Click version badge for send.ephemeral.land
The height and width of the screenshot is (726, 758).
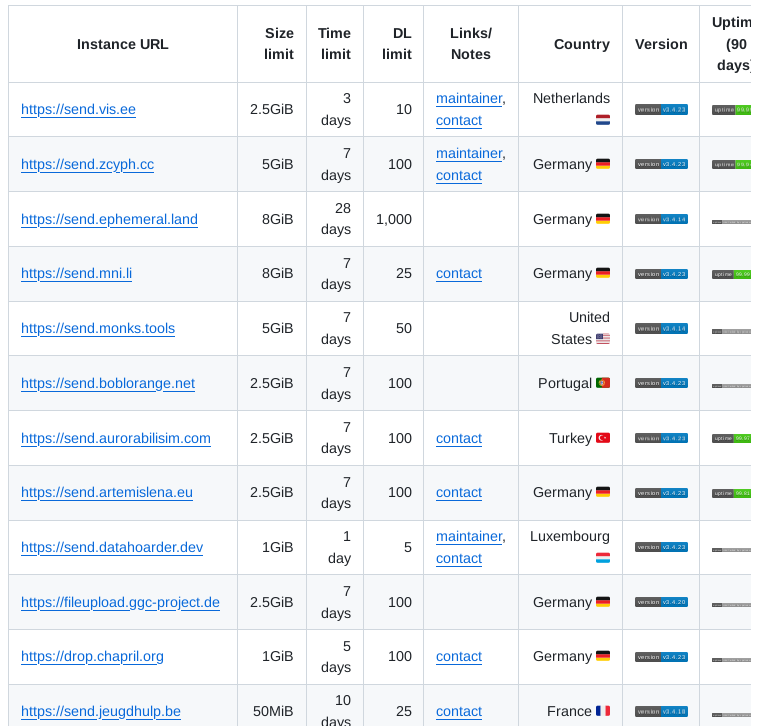(x=661, y=219)
